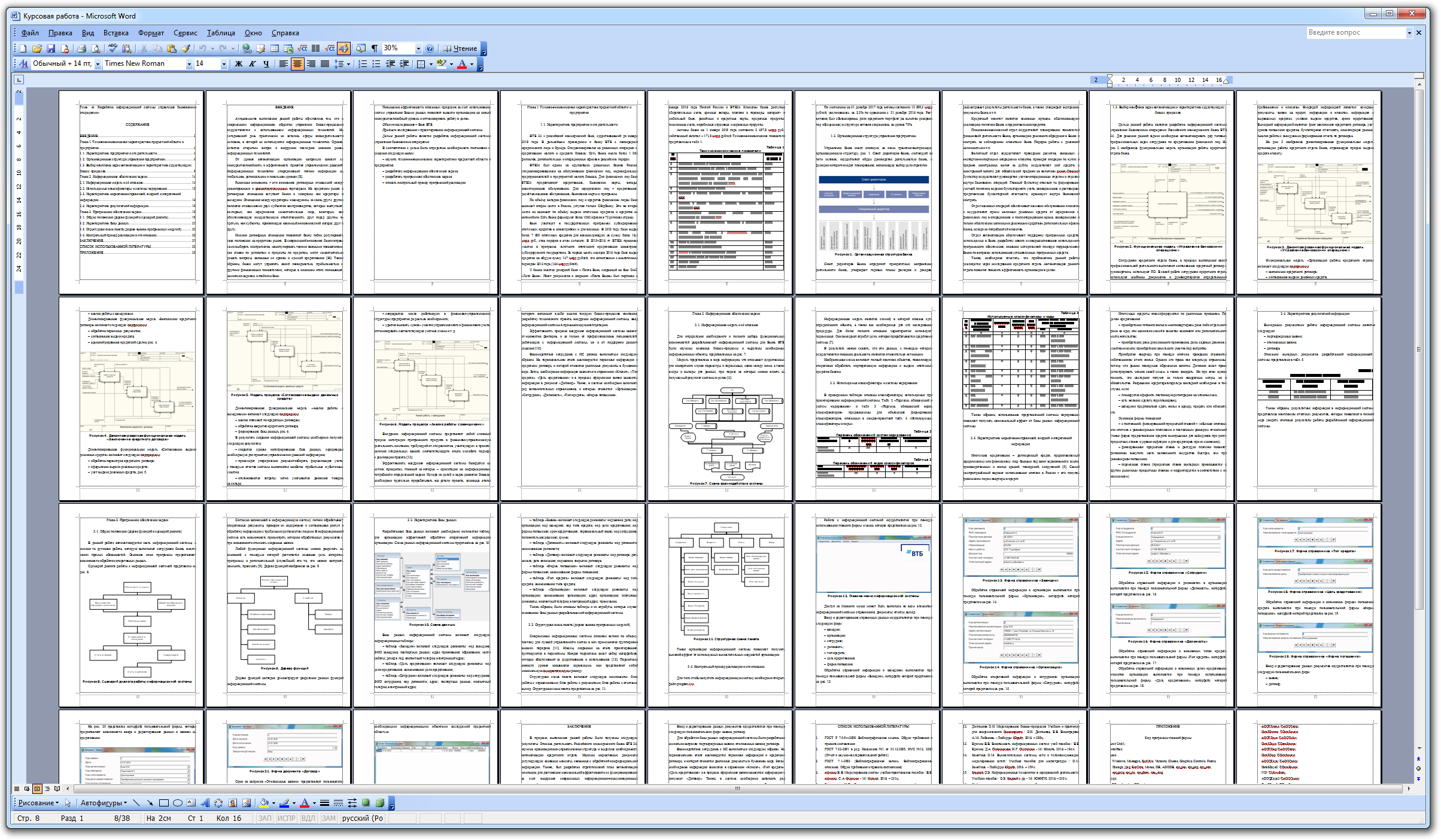This screenshot has height=840, width=1441.
Task: Select the Oval shape tool
Action: coord(178,803)
